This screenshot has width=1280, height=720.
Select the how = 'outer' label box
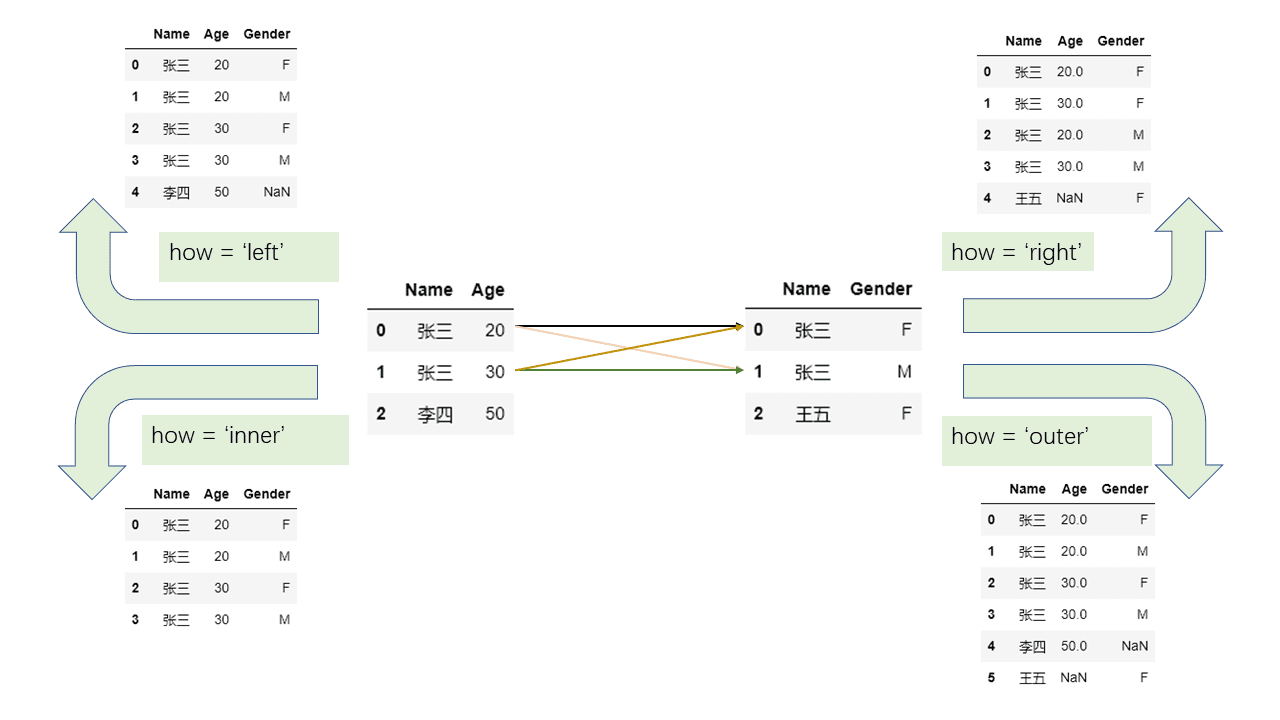(x=1046, y=441)
